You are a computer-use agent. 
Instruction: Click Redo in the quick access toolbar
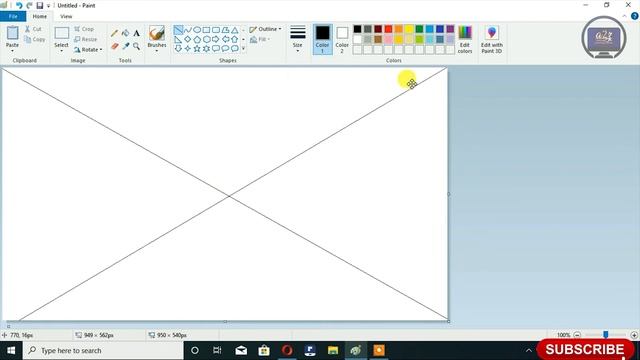pyautogui.click(x=29, y=5)
